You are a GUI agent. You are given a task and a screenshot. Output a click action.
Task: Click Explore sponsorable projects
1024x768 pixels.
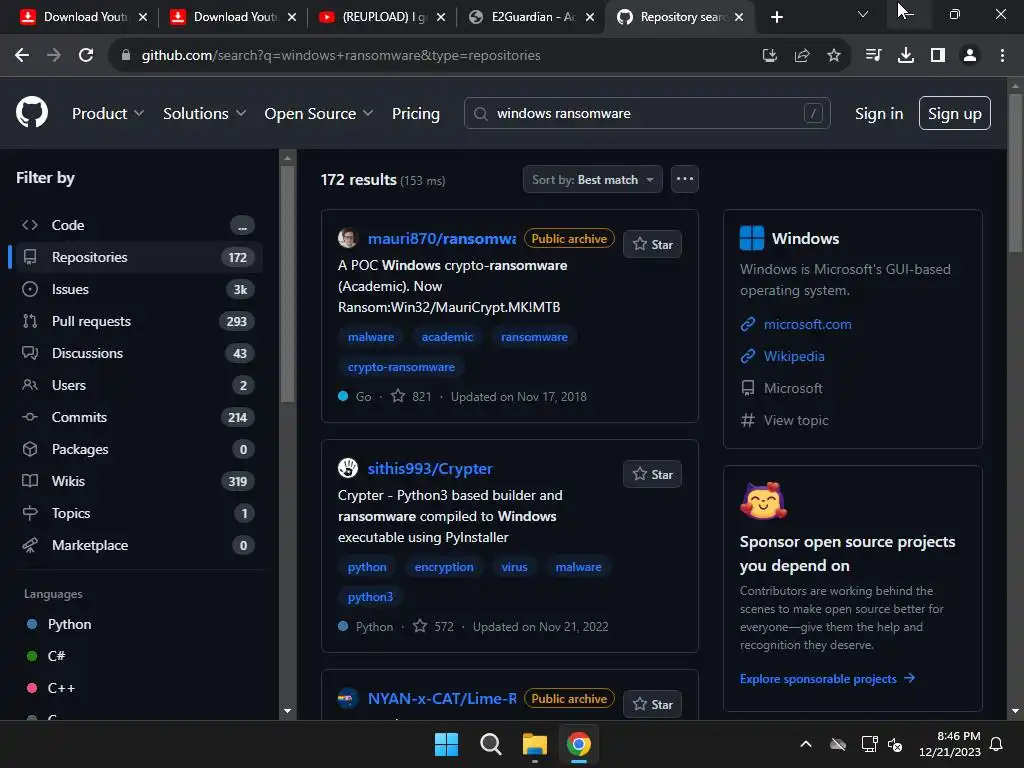(827, 679)
